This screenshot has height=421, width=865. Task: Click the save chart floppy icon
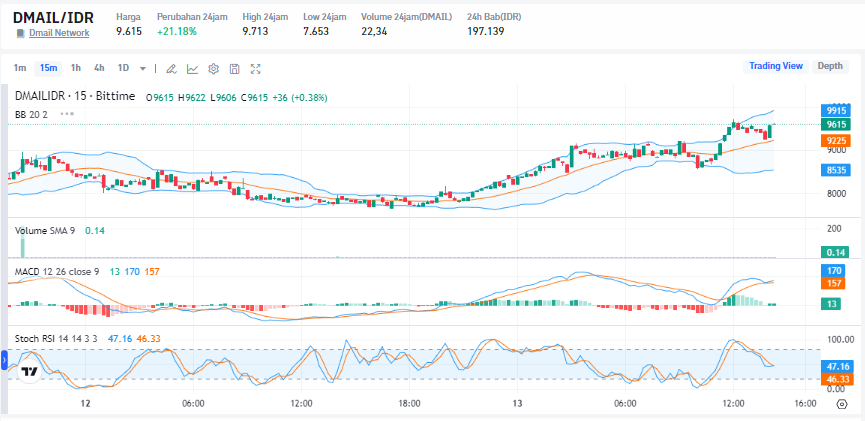point(234,69)
